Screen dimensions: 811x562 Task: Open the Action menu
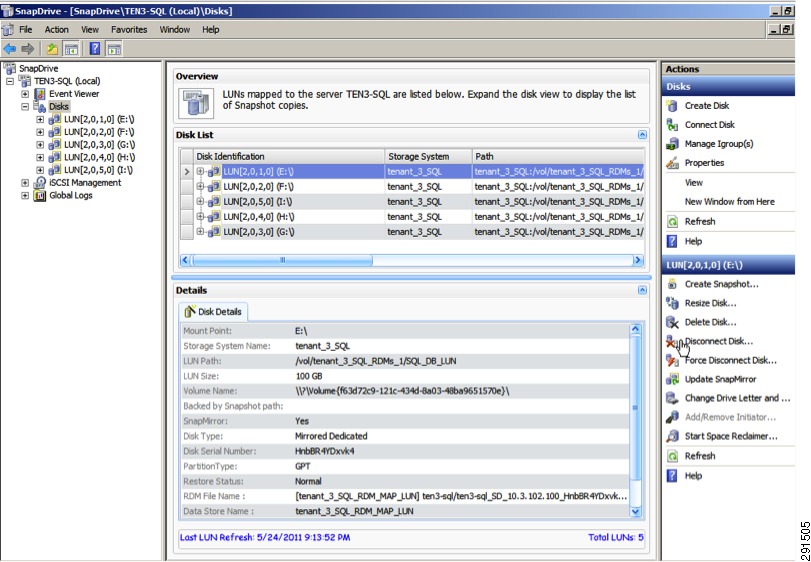pyautogui.click(x=56, y=30)
